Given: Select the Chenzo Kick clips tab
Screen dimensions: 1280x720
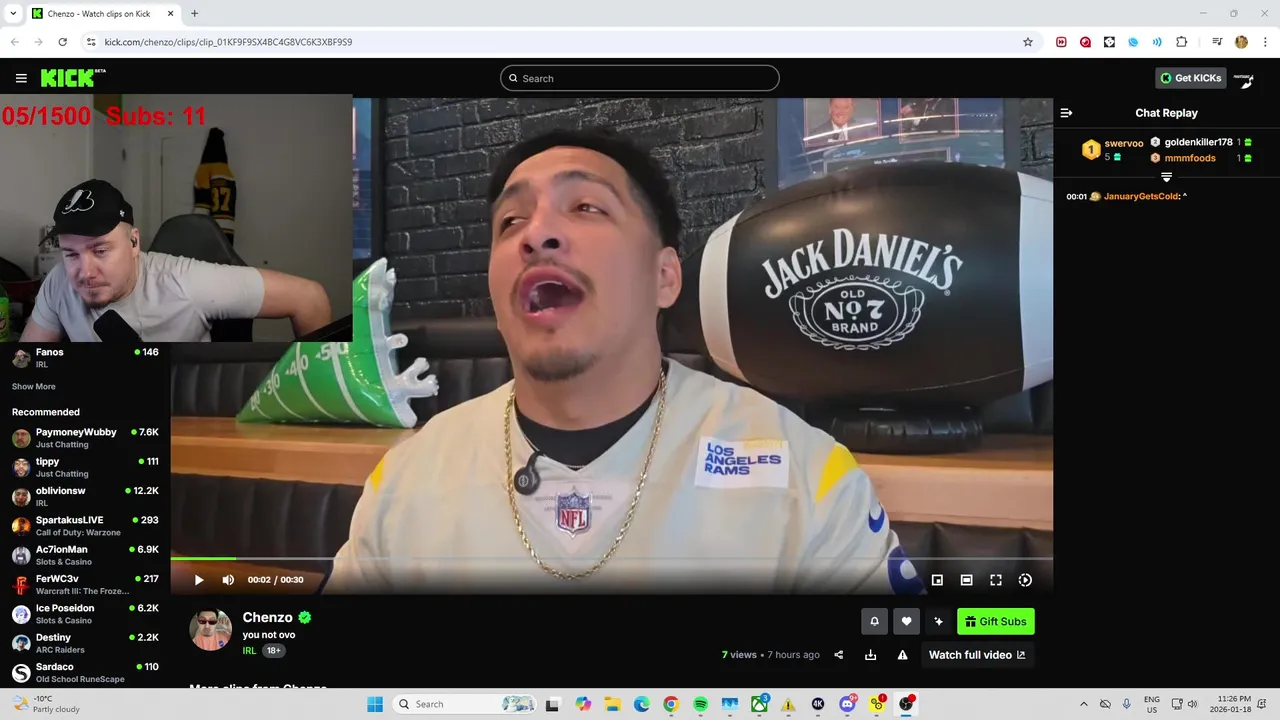Looking at the screenshot, I should tap(103, 13).
